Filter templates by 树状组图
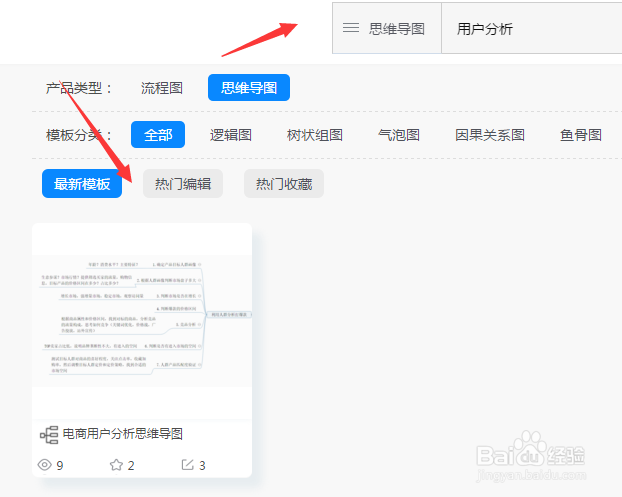This screenshot has width=622, height=497. pyautogui.click(x=315, y=135)
